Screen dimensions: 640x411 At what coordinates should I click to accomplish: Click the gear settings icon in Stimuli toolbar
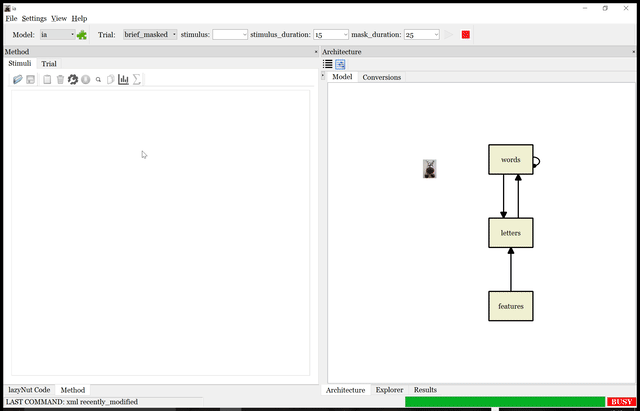pos(73,79)
